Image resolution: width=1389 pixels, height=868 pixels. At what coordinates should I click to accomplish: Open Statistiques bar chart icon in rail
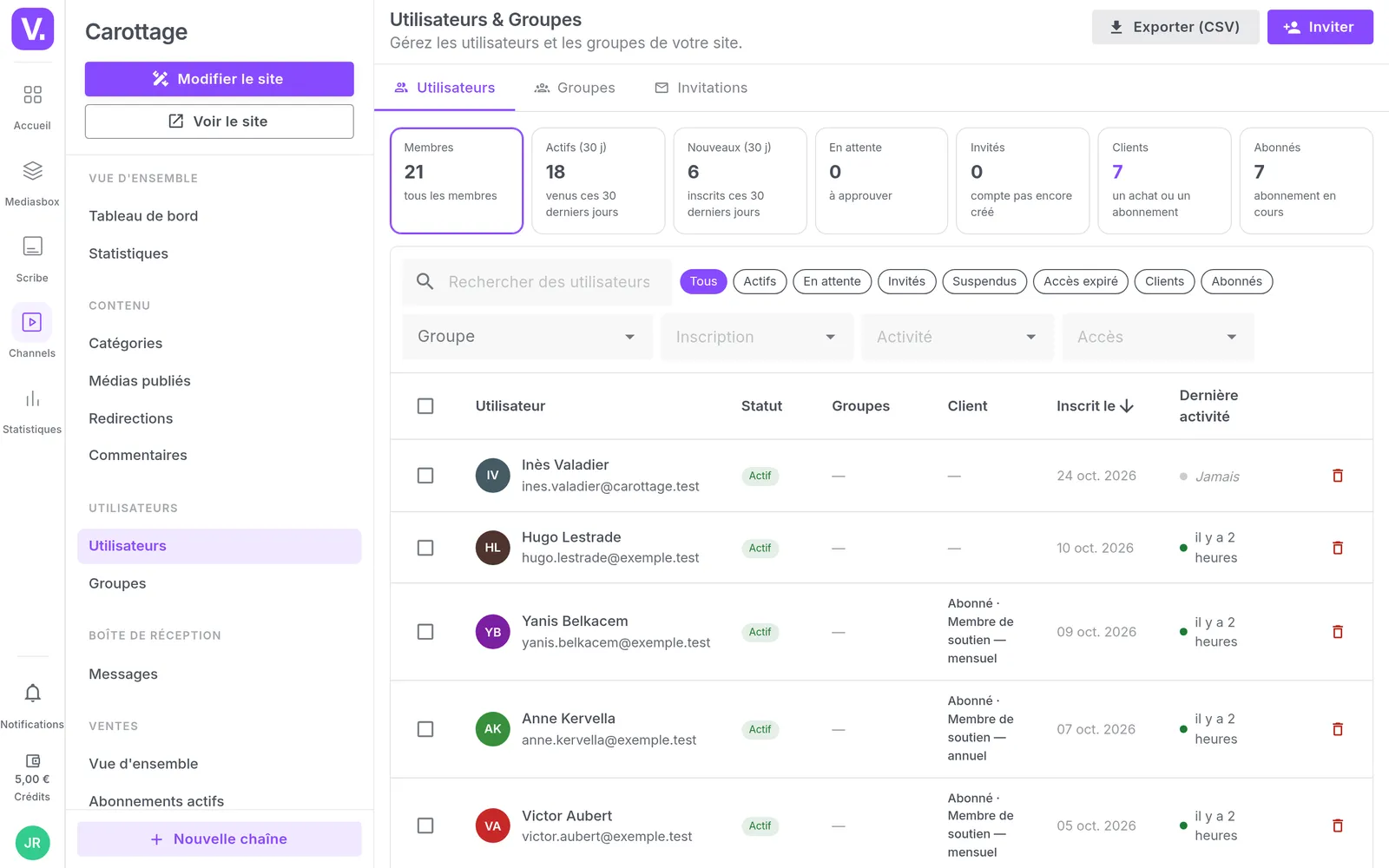pyautogui.click(x=32, y=398)
